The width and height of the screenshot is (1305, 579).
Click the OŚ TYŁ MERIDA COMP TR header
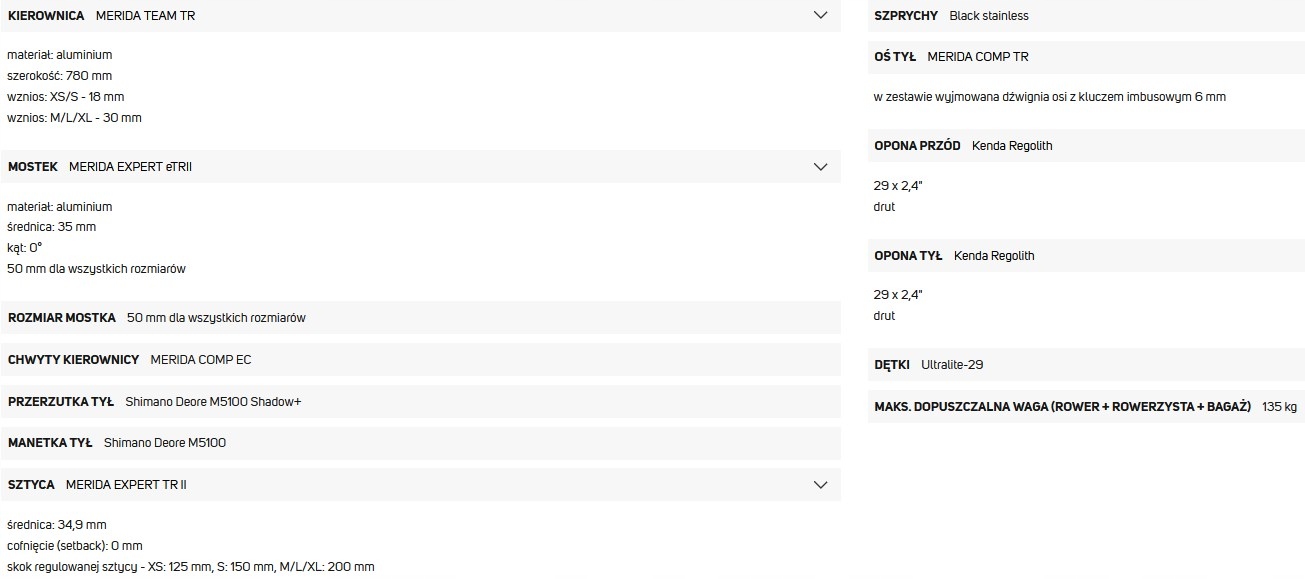point(1086,57)
